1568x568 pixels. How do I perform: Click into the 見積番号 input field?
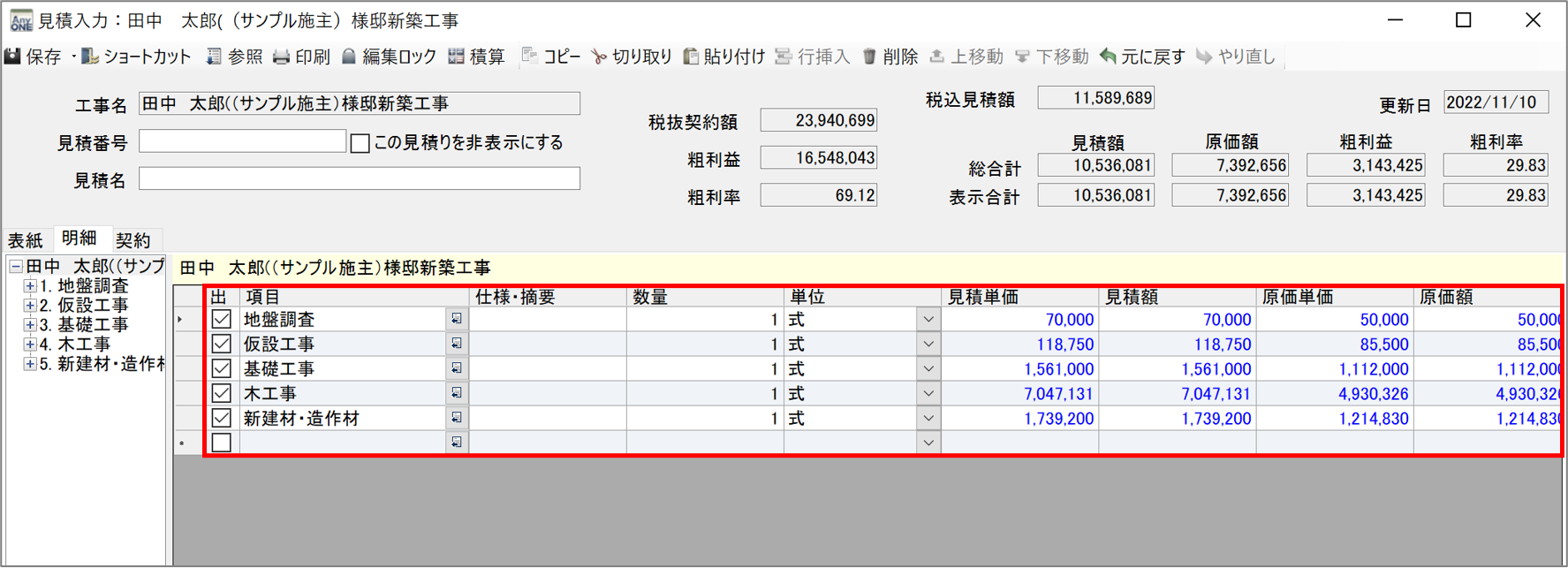pos(242,141)
